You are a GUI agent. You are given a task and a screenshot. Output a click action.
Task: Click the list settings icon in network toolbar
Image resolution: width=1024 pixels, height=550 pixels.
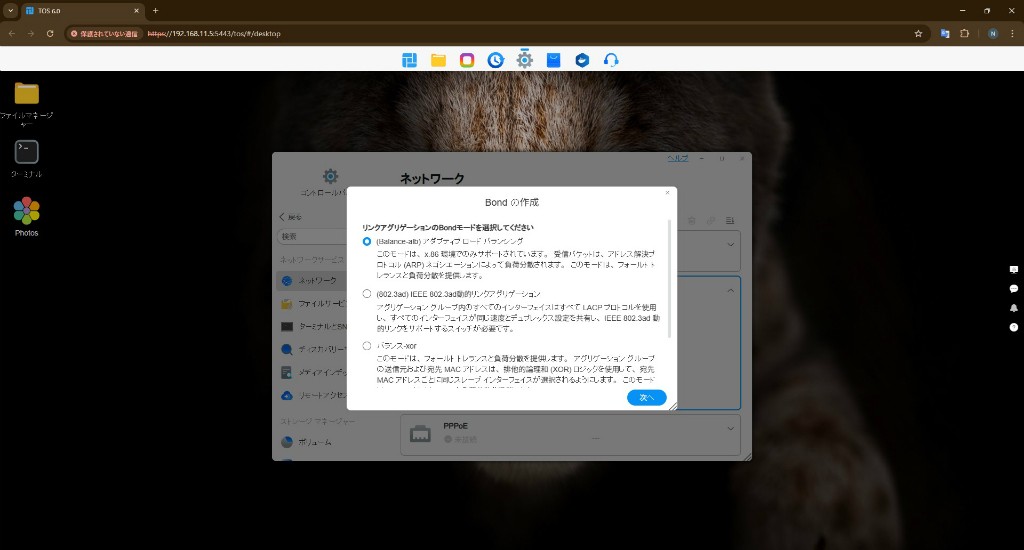pos(730,221)
